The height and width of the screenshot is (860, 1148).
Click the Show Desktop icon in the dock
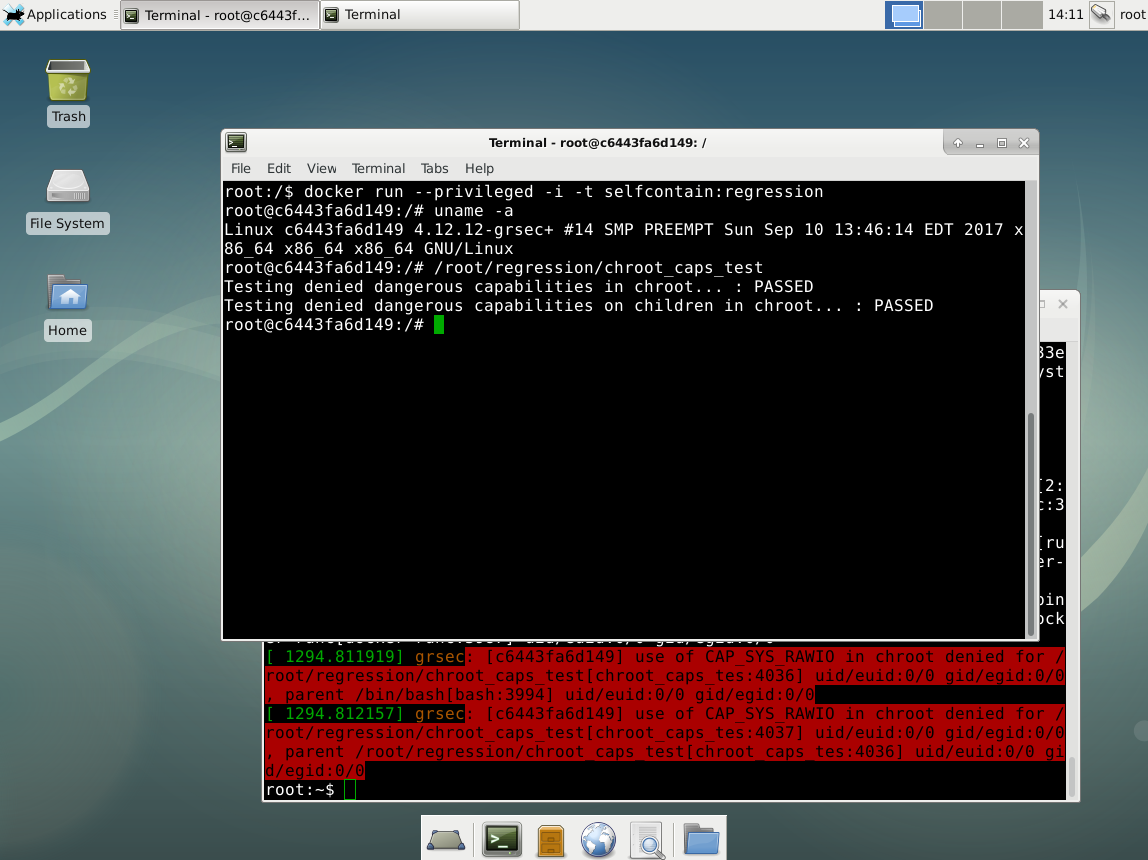click(x=446, y=840)
